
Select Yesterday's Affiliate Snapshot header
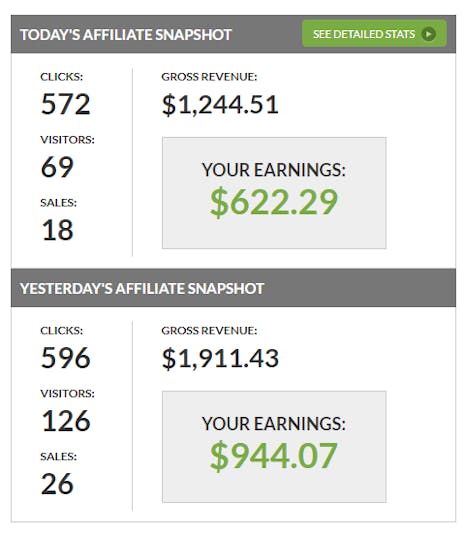142,288
